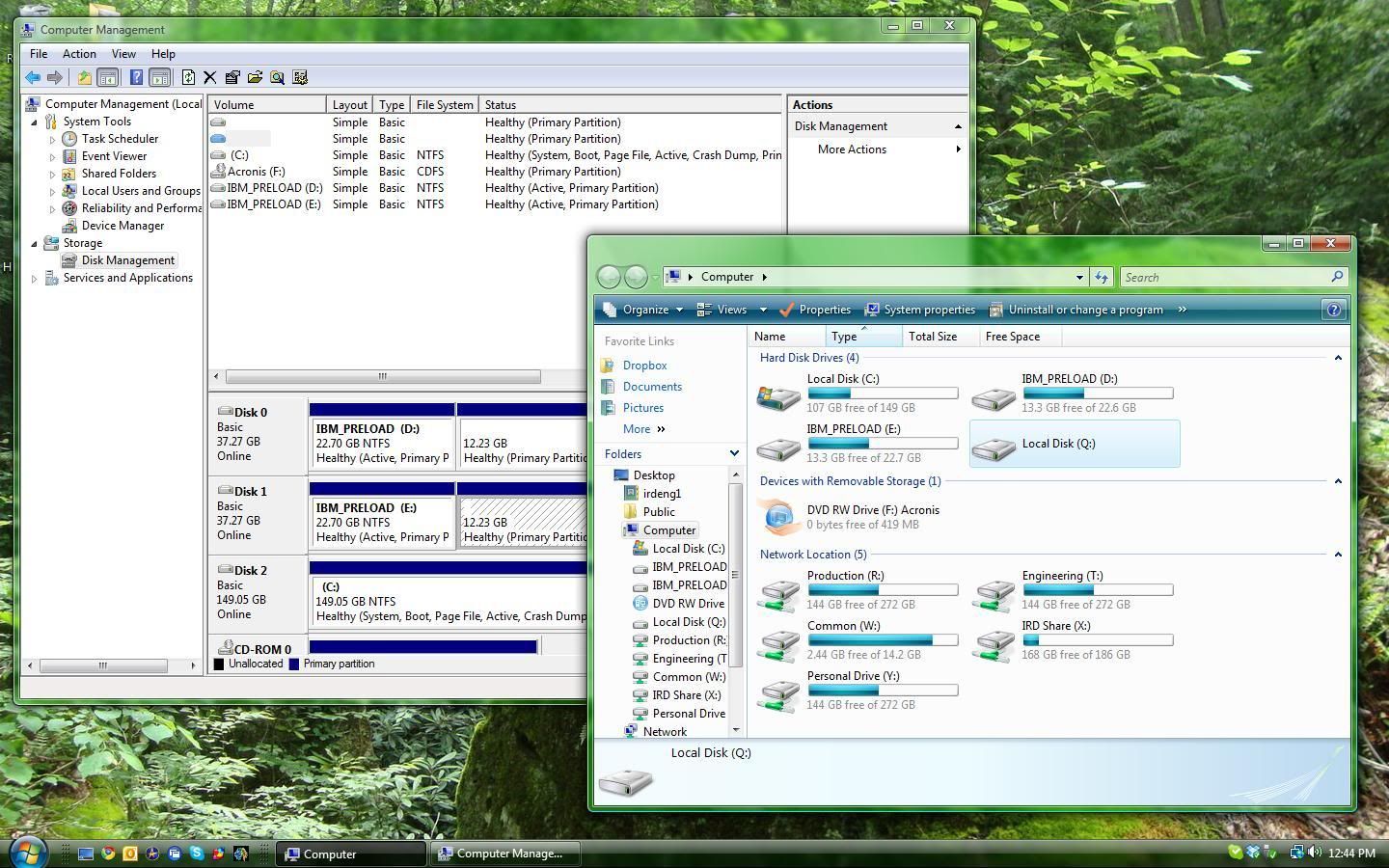1389x868 pixels.
Task: Select the Delete (X) icon on the toolbar
Action: pyautogui.click(x=210, y=77)
